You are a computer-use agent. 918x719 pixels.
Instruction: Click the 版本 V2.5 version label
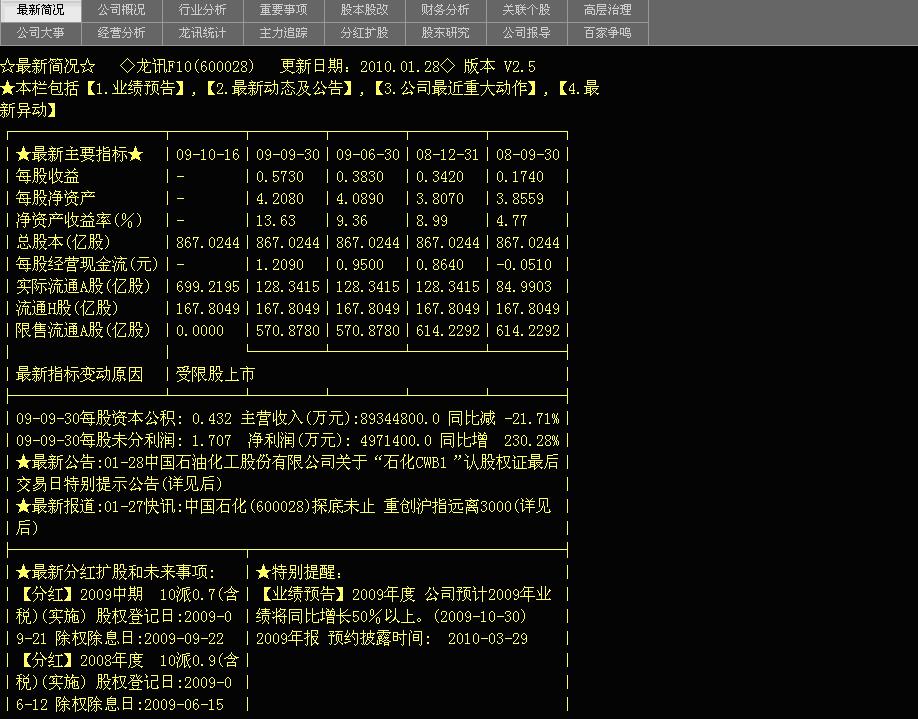tap(499, 67)
